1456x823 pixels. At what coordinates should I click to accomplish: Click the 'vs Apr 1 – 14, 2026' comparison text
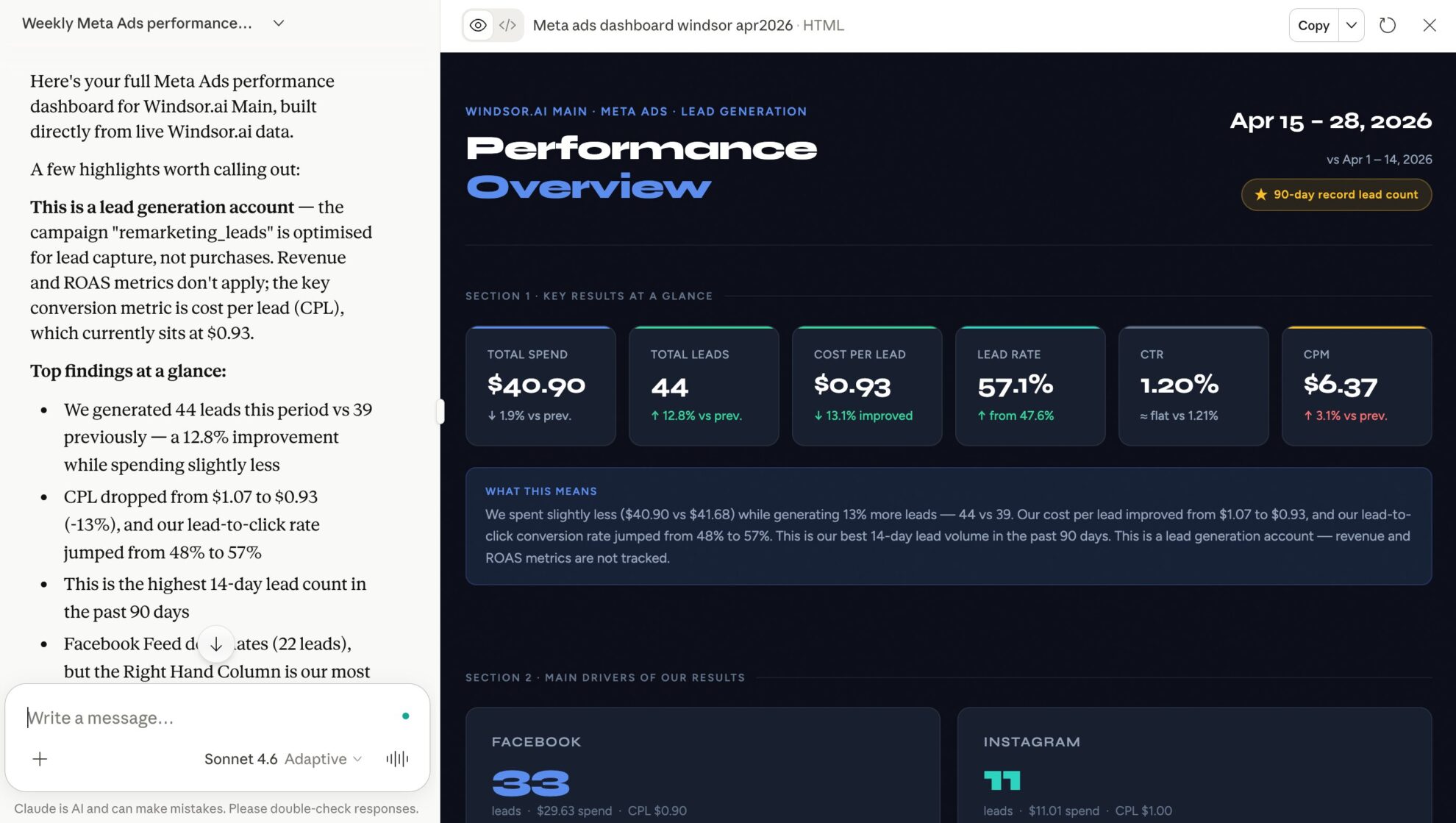[x=1380, y=159]
